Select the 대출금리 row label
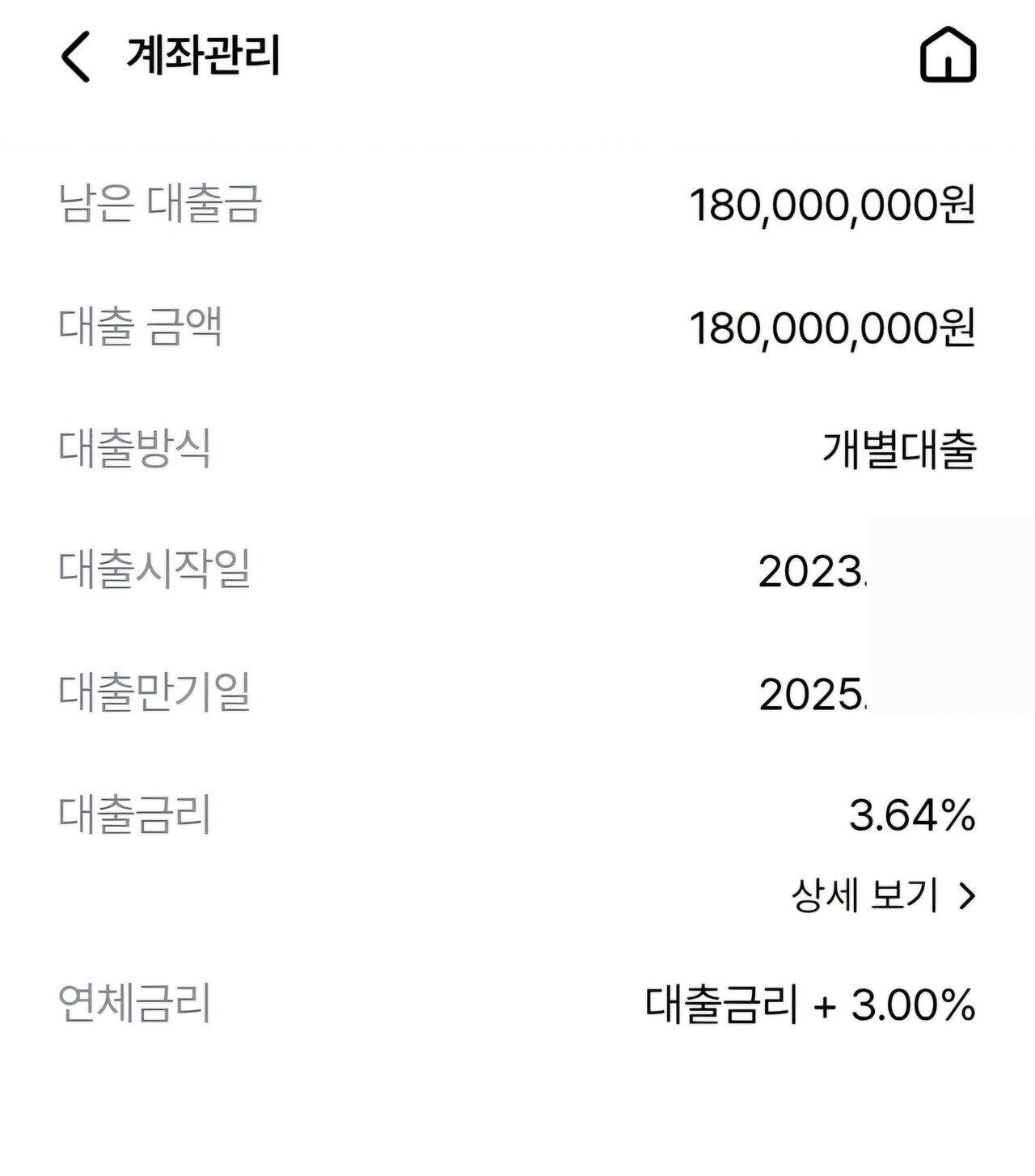Image resolution: width=1035 pixels, height=1176 pixels. pyautogui.click(x=134, y=814)
